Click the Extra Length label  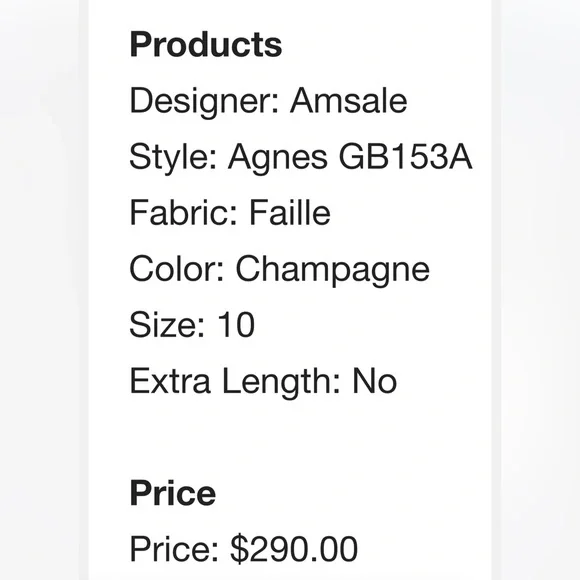coord(235,382)
